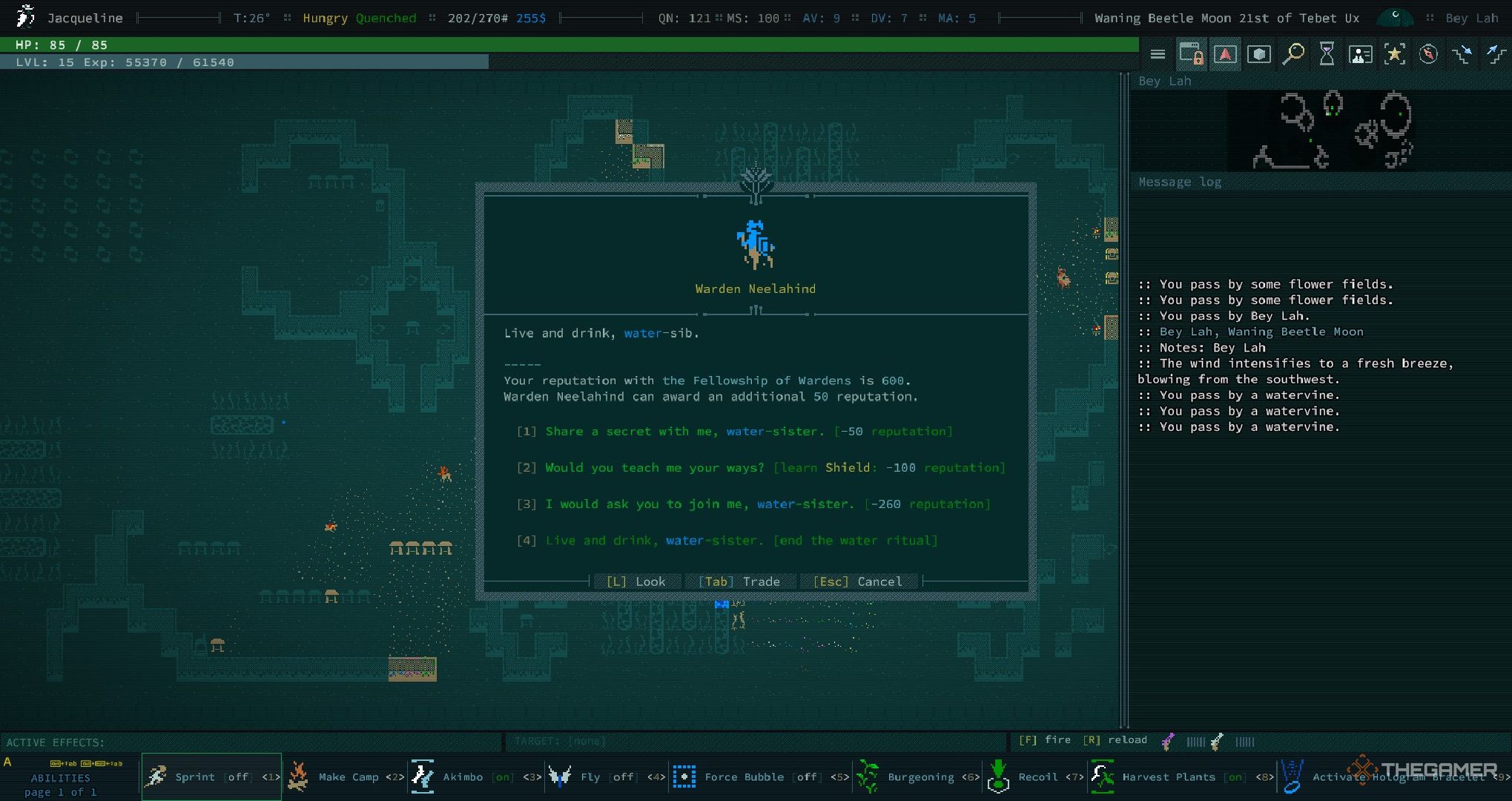The height and width of the screenshot is (801, 1512).
Task: Click the Sprint ability icon
Action: [x=156, y=779]
